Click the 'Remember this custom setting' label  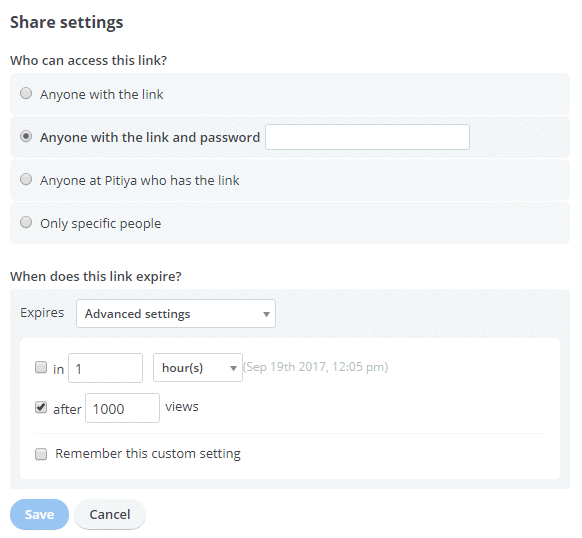click(148, 454)
